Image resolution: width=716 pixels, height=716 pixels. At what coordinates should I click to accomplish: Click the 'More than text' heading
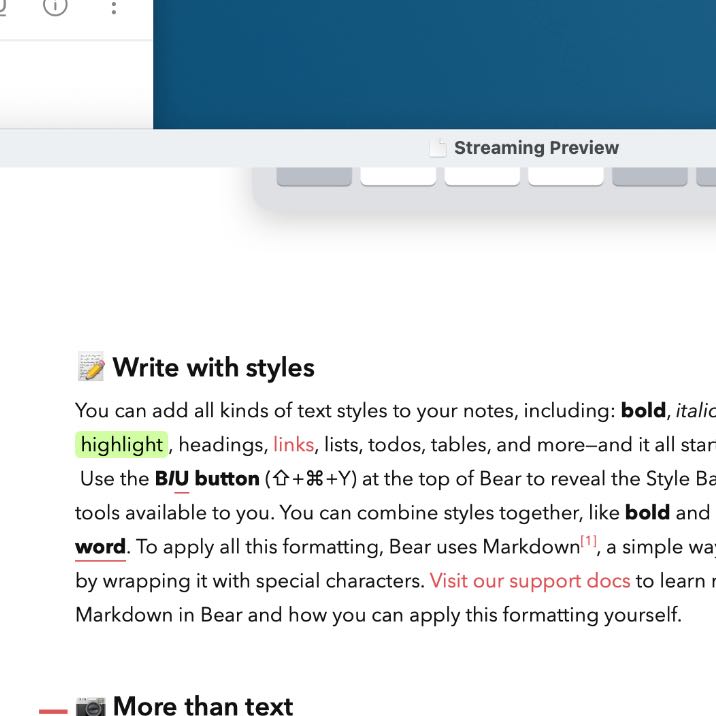pyautogui.click(x=203, y=706)
